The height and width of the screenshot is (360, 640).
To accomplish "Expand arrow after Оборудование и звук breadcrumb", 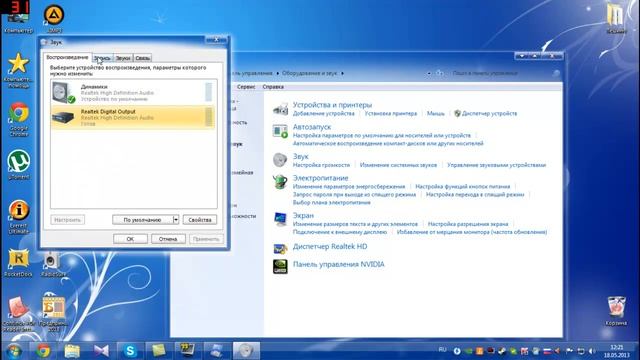I will point(342,73).
